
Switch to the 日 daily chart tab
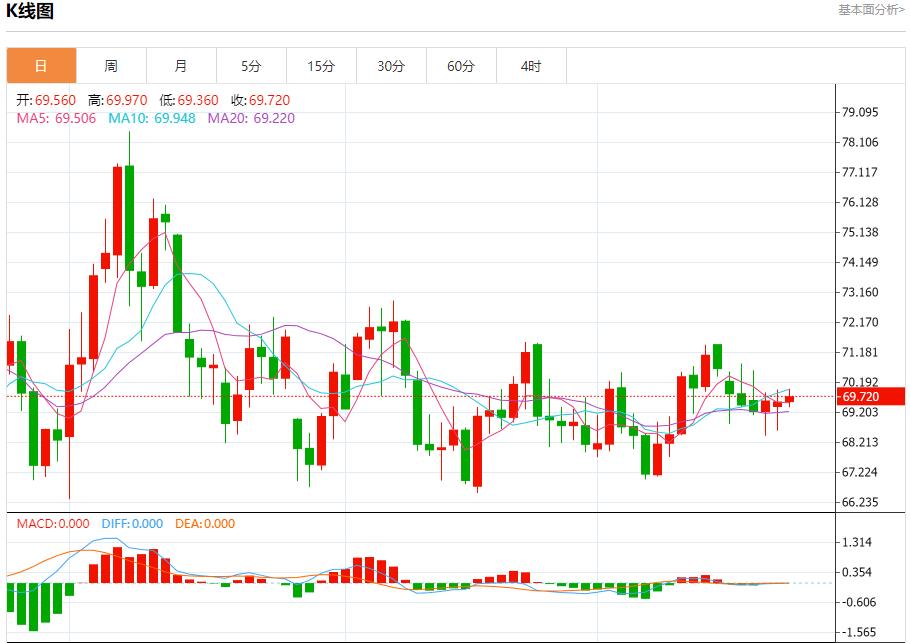pos(41,66)
